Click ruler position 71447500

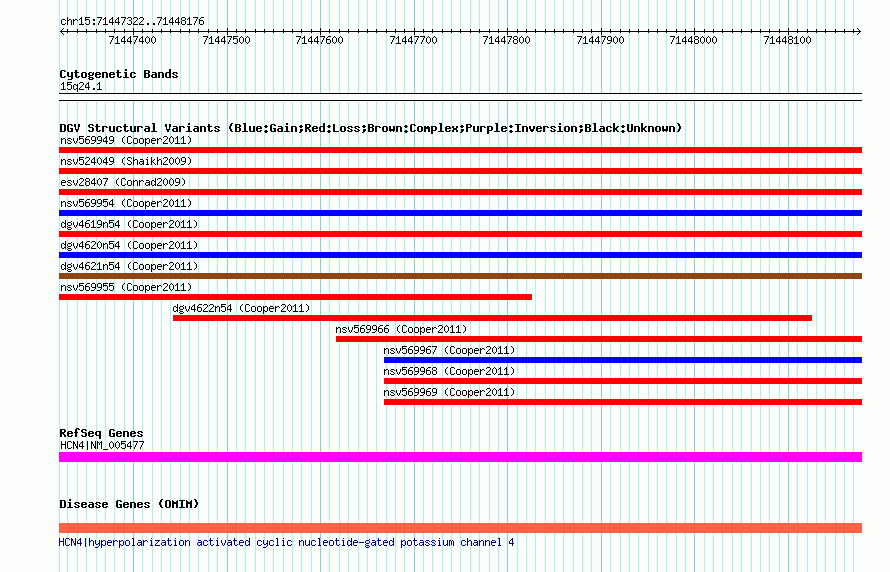(226, 40)
